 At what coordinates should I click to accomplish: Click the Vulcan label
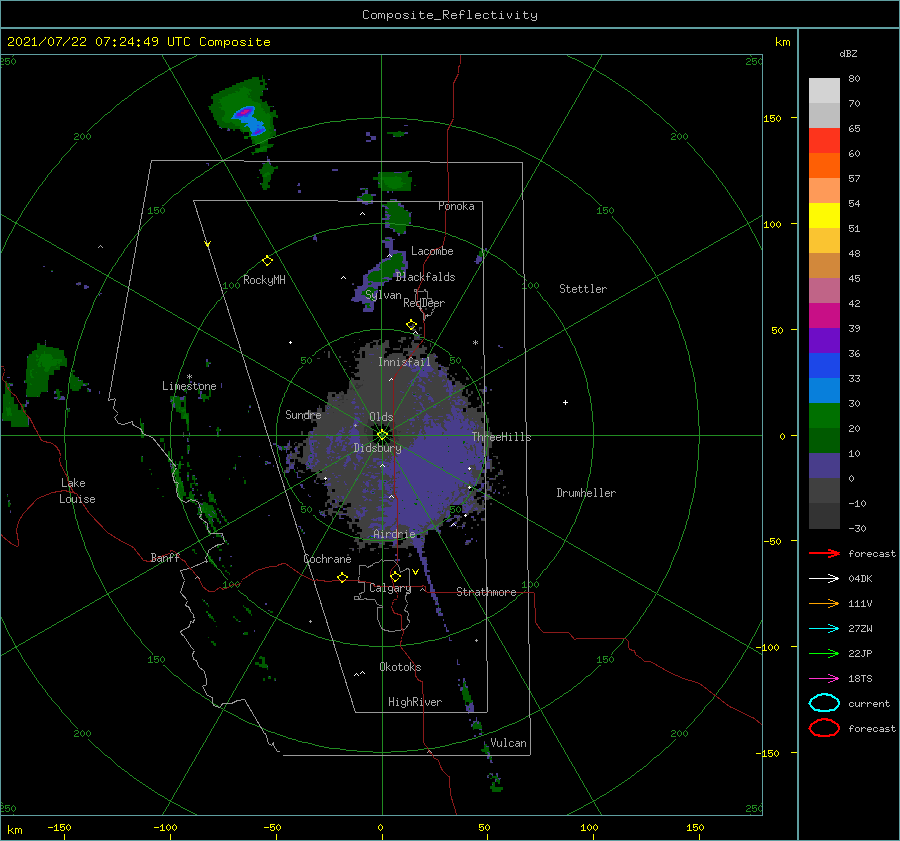508,743
